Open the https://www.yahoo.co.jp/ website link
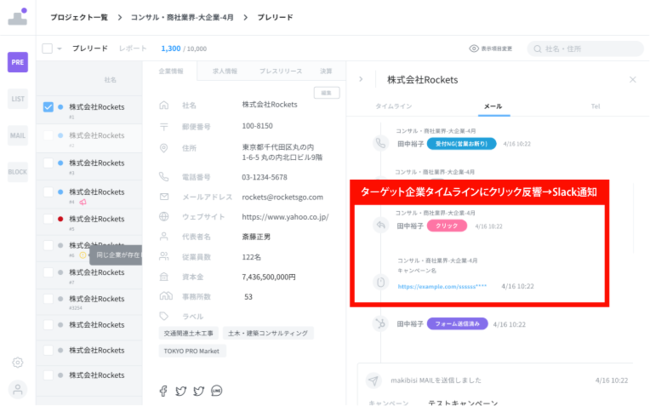The width and height of the screenshot is (650, 406). point(285,217)
